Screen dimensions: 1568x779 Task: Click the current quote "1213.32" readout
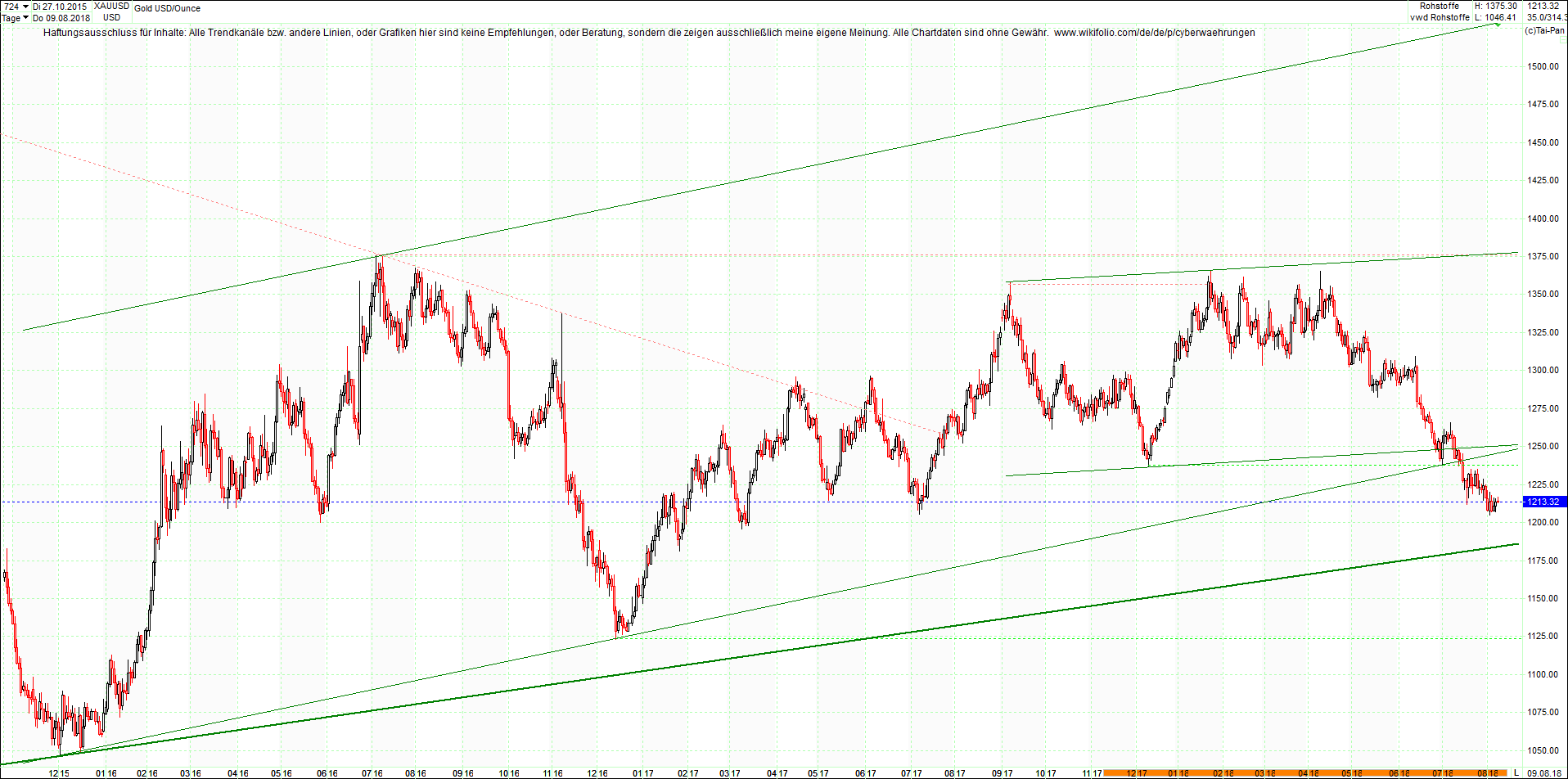[x=1543, y=5]
